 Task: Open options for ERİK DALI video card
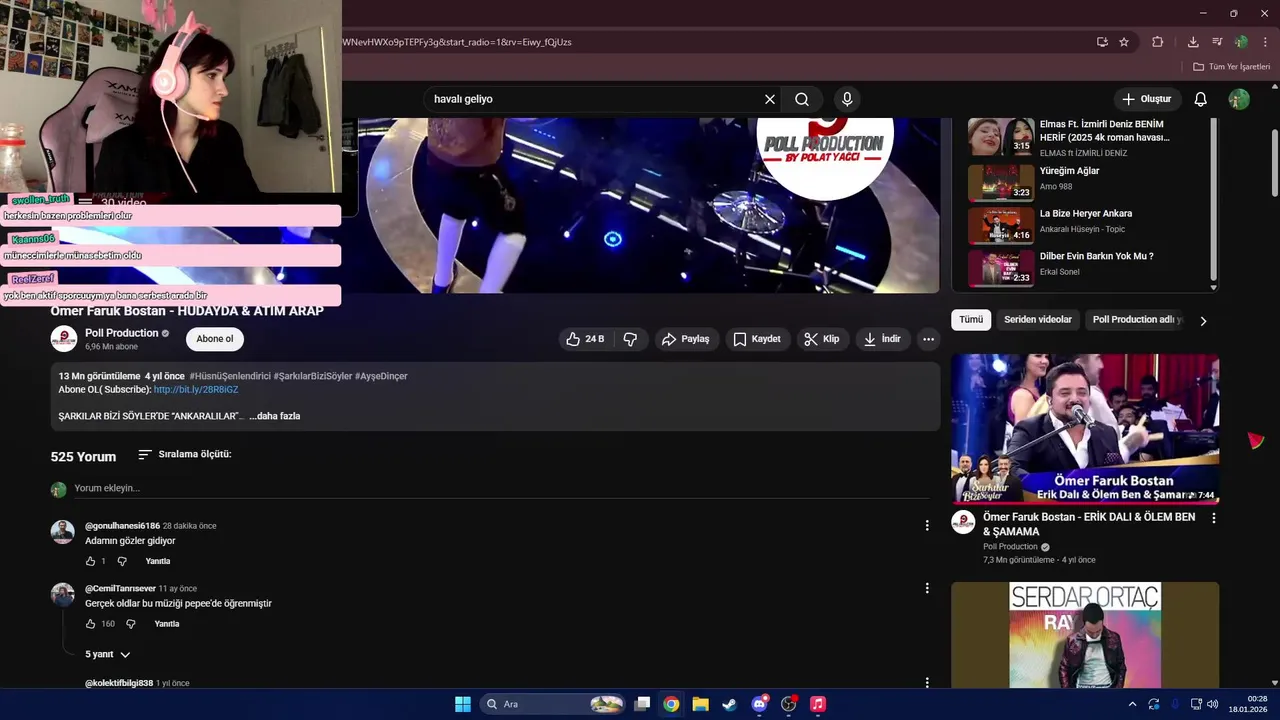pyautogui.click(x=1214, y=518)
